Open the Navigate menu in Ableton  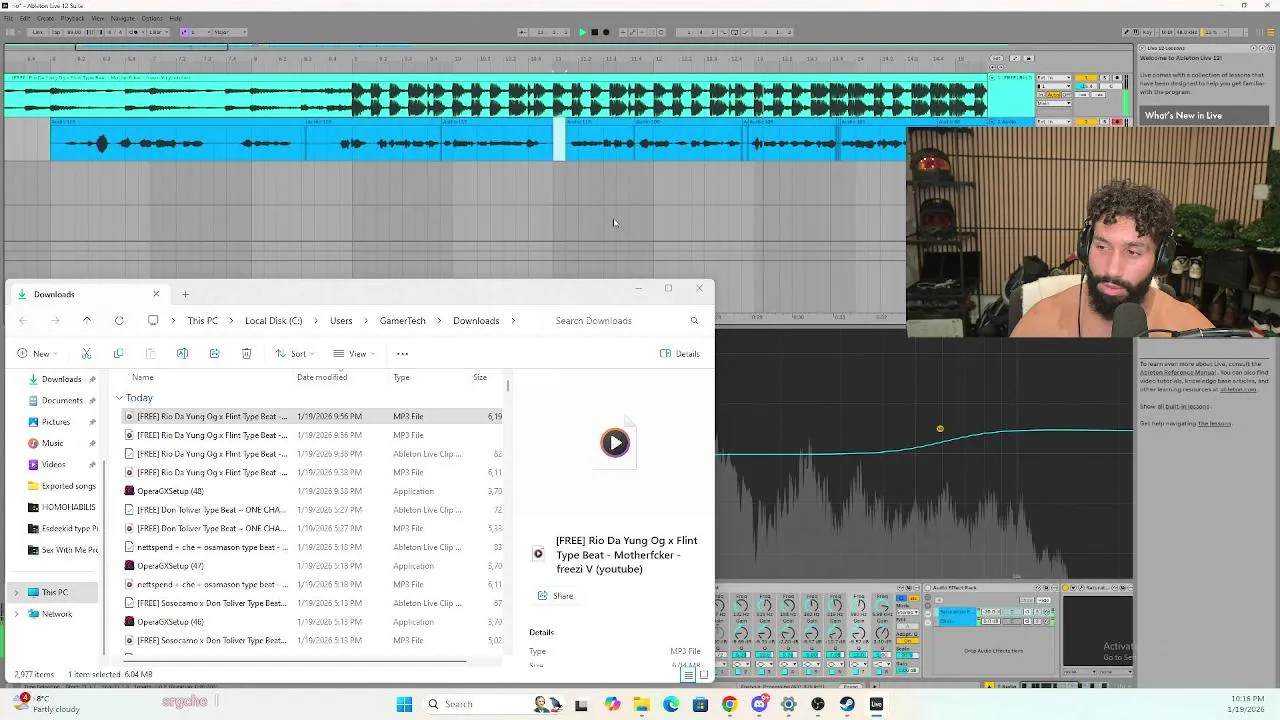click(122, 18)
